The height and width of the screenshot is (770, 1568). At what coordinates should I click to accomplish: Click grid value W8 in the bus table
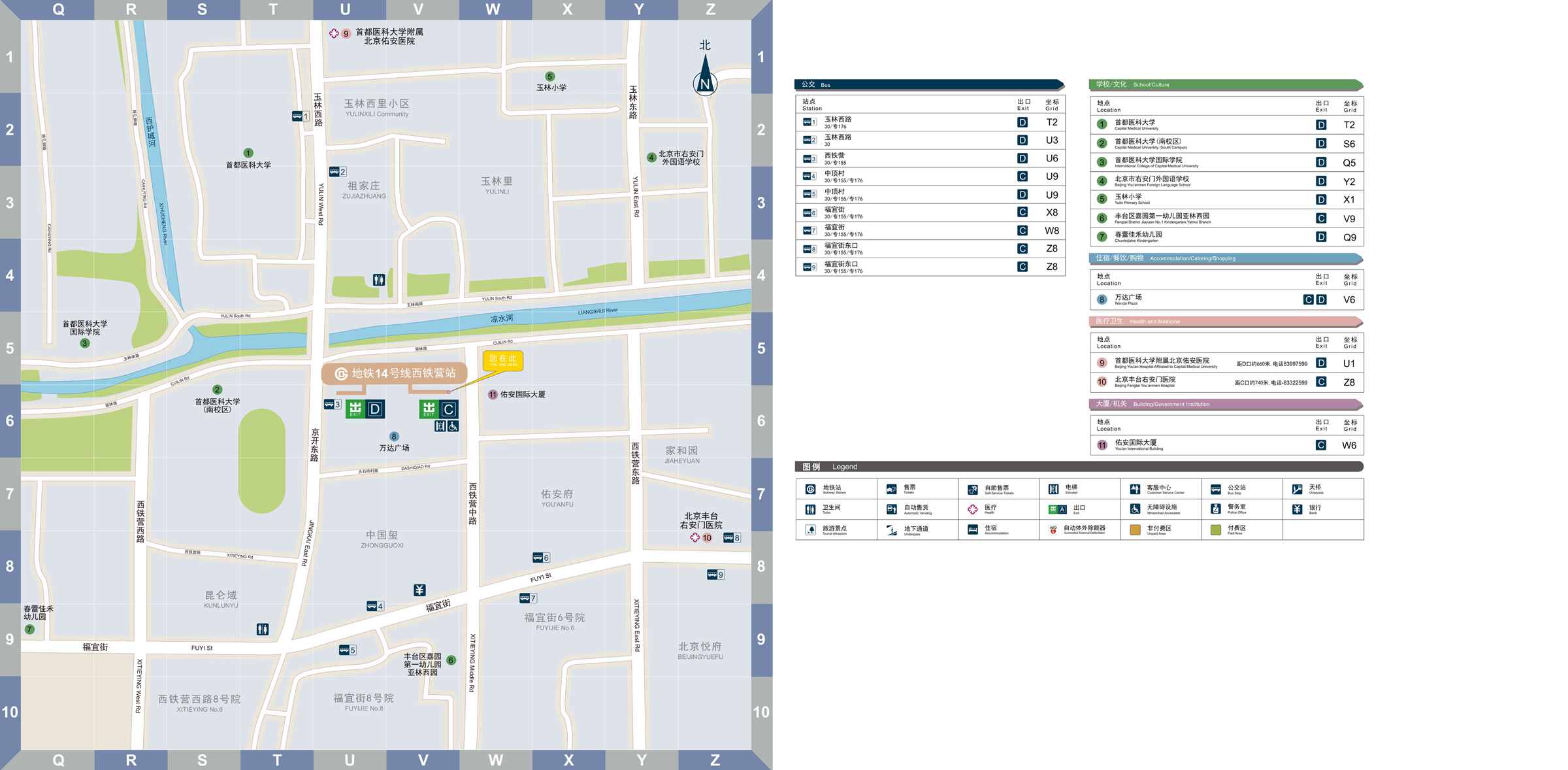pyautogui.click(x=1052, y=231)
